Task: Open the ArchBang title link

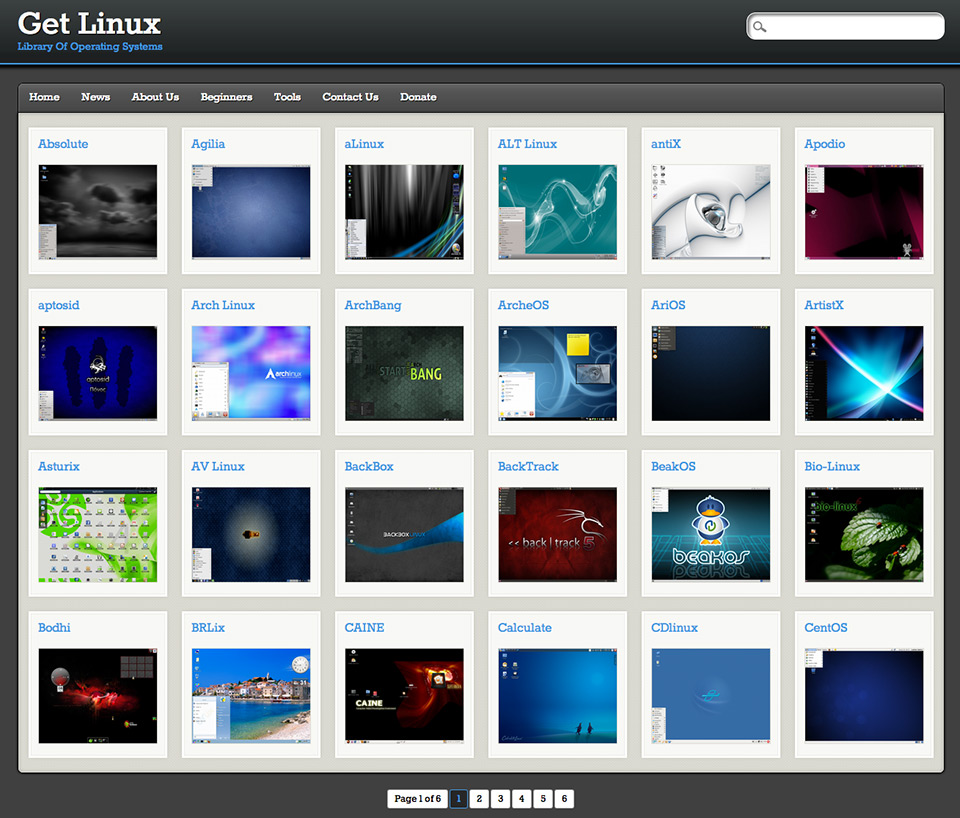Action: tap(373, 305)
